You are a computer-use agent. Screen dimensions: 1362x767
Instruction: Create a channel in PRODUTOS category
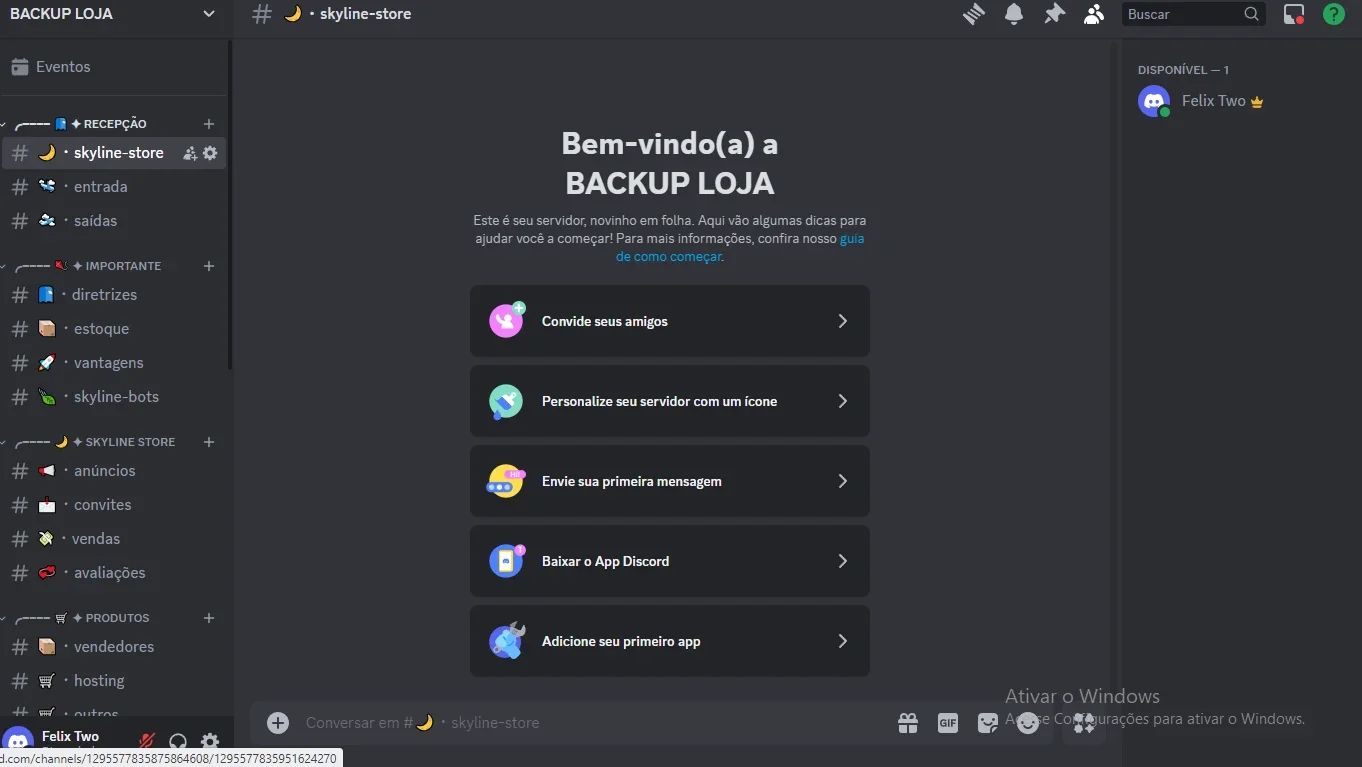[x=209, y=618]
